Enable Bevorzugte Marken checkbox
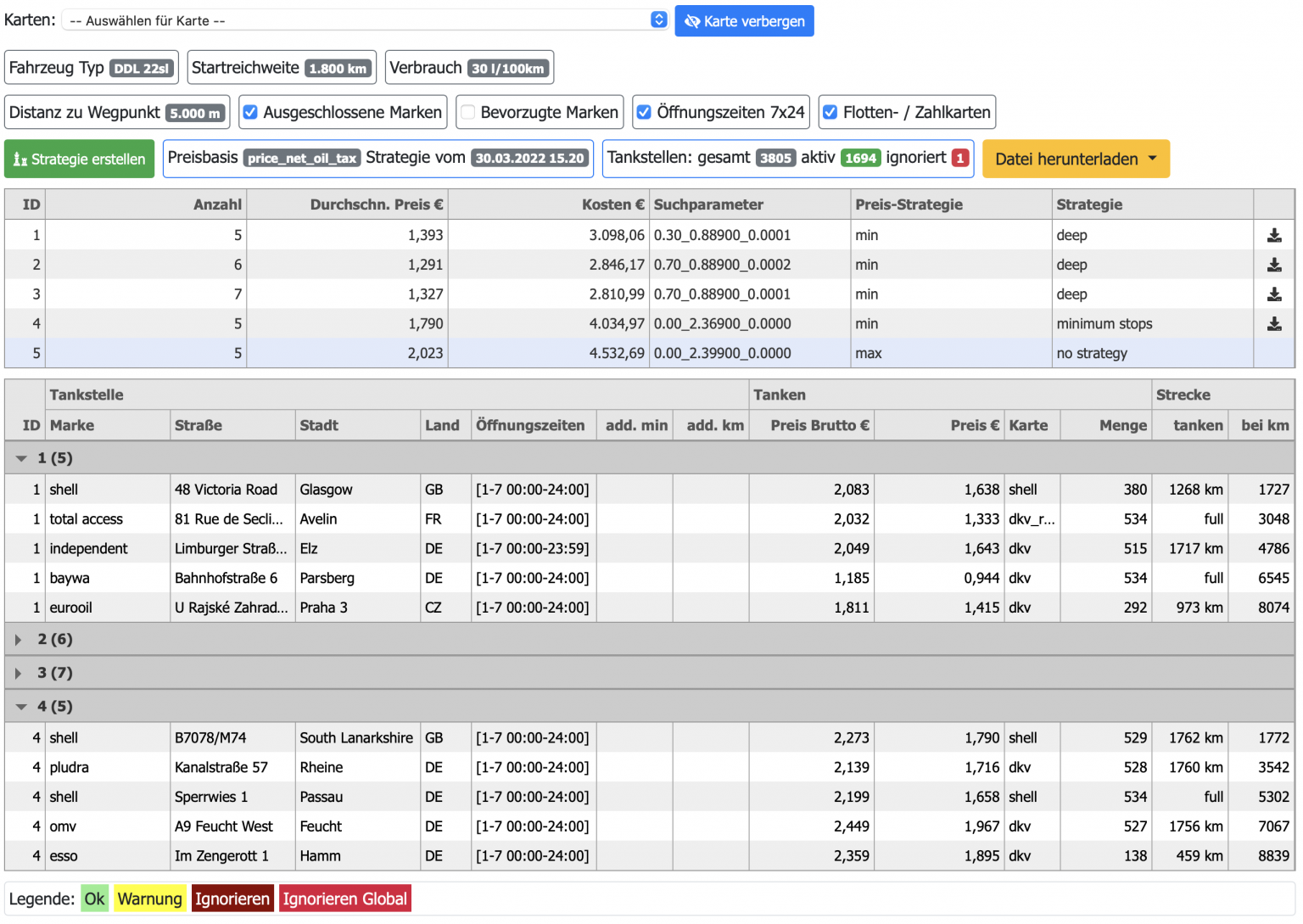Image resolution: width=1303 pixels, height=924 pixels. pos(468,112)
